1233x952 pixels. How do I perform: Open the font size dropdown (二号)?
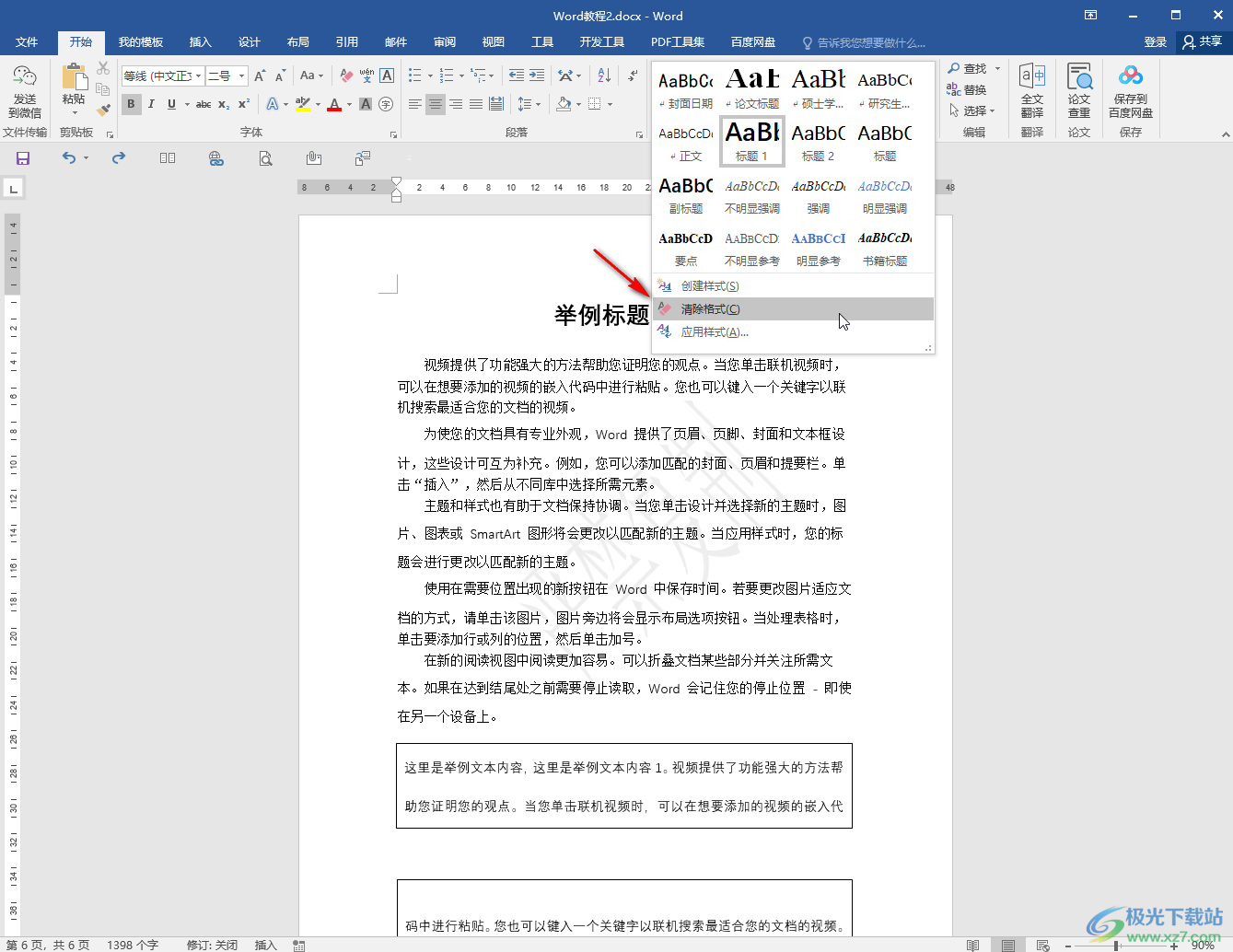tap(242, 75)
